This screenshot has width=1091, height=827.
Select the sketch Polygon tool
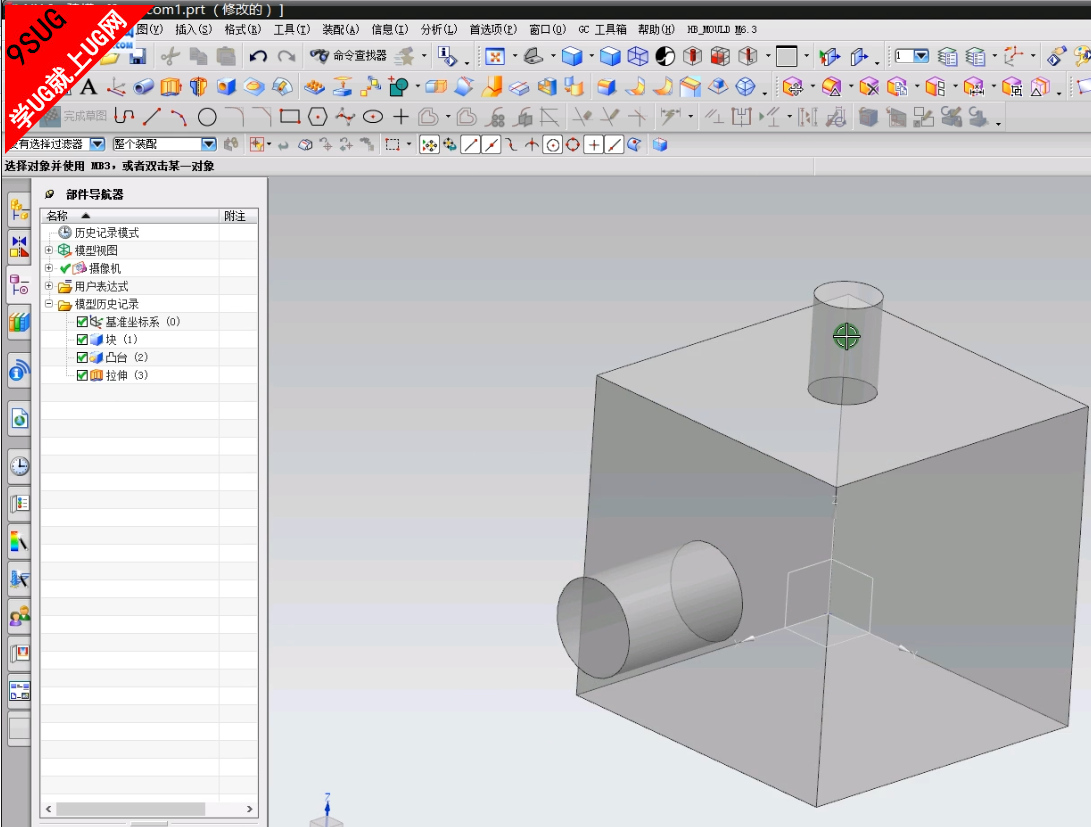[x=317, y=116]
